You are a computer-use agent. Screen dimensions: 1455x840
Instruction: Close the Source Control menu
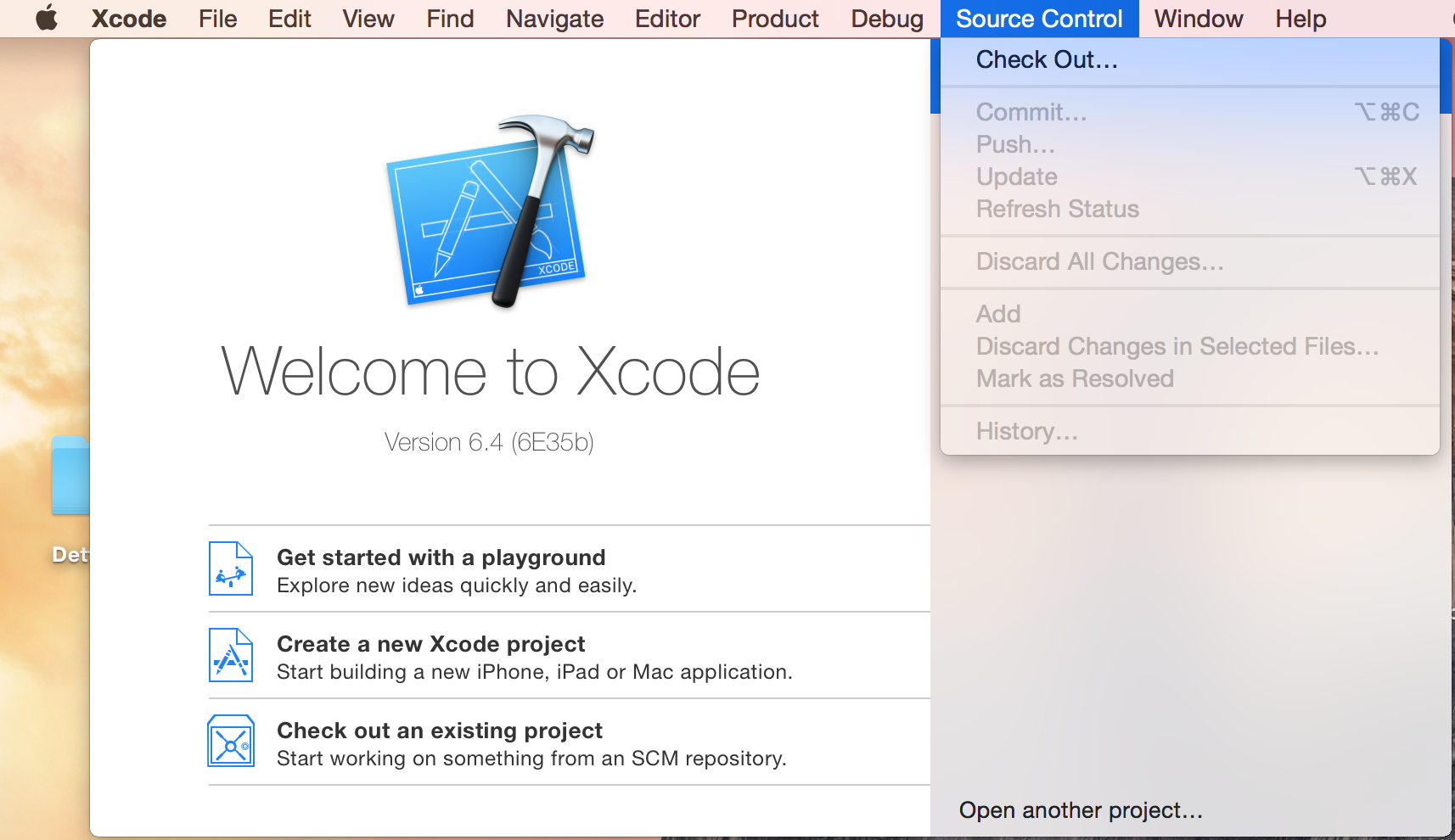[x=1039, y=19]
